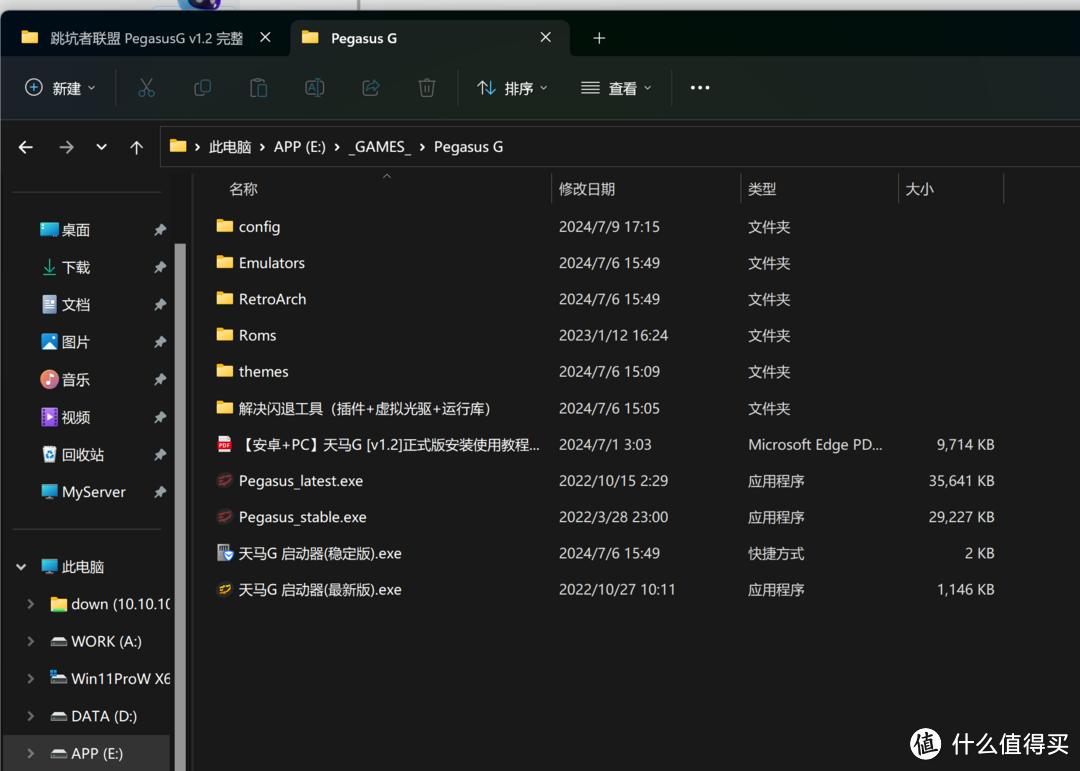Select the PDF tutorial file icon
This screenshot has height=771, width=1080.
tap(225, 445)
